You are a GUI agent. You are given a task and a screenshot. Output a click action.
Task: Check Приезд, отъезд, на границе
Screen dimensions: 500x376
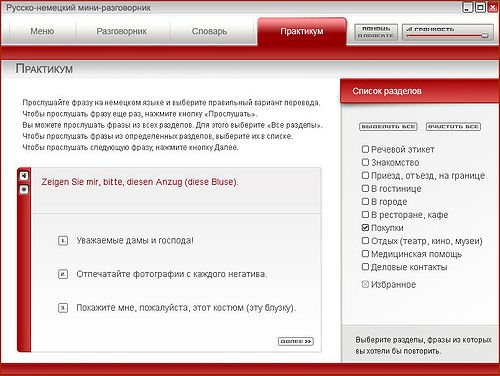365,175
